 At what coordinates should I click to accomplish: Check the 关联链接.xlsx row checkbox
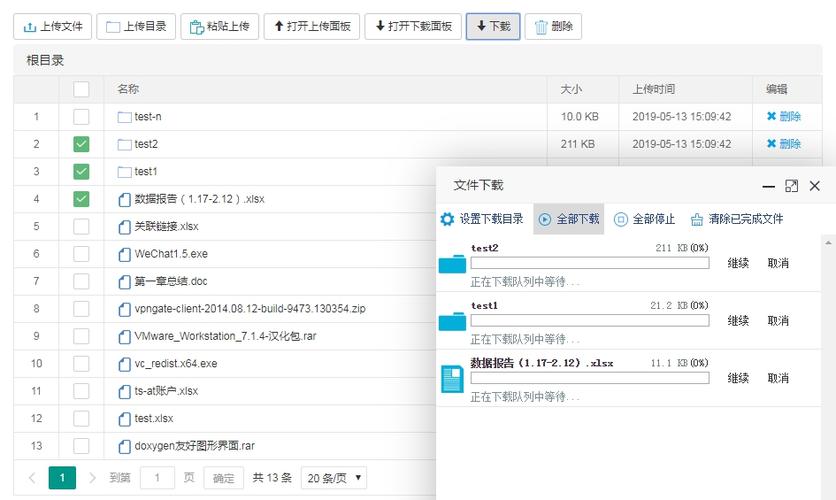tap(81, 227)
